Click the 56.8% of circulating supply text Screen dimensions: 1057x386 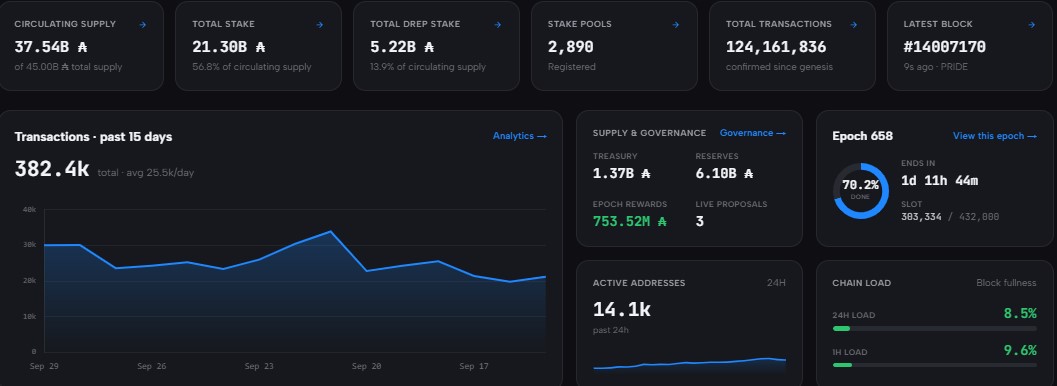point(251,67)
